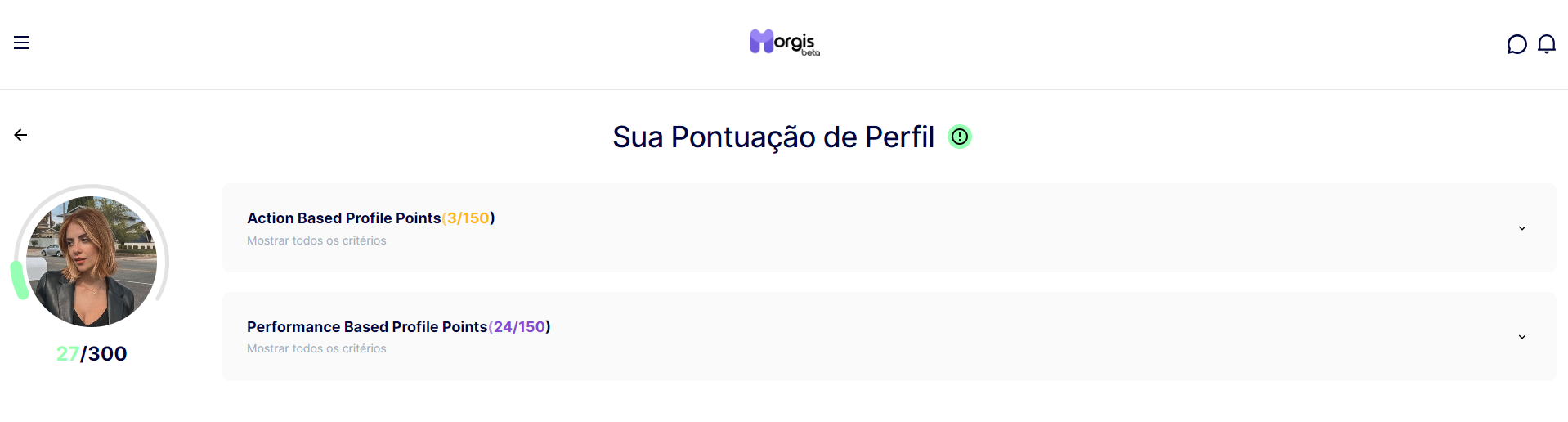Click the purple 24/150 points value
This screenshot has width=1568, height=422.
(519, 327)
